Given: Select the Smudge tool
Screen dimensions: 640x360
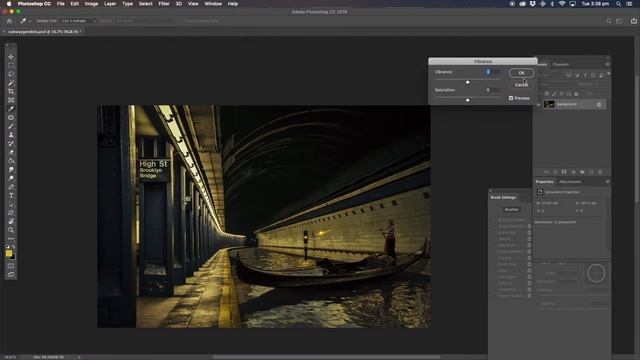Looking at the screenshot, I should coord(11,169).
